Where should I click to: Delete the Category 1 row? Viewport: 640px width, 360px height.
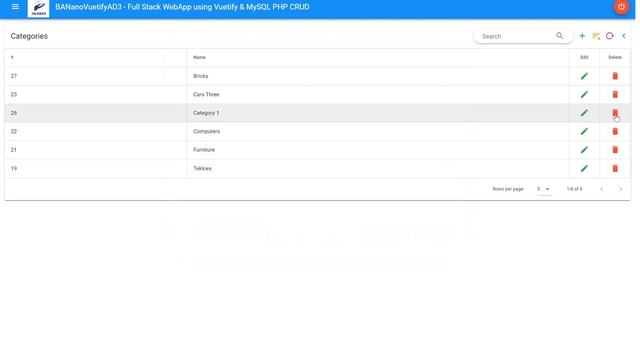pyautogui.click(x=615, y=113)
